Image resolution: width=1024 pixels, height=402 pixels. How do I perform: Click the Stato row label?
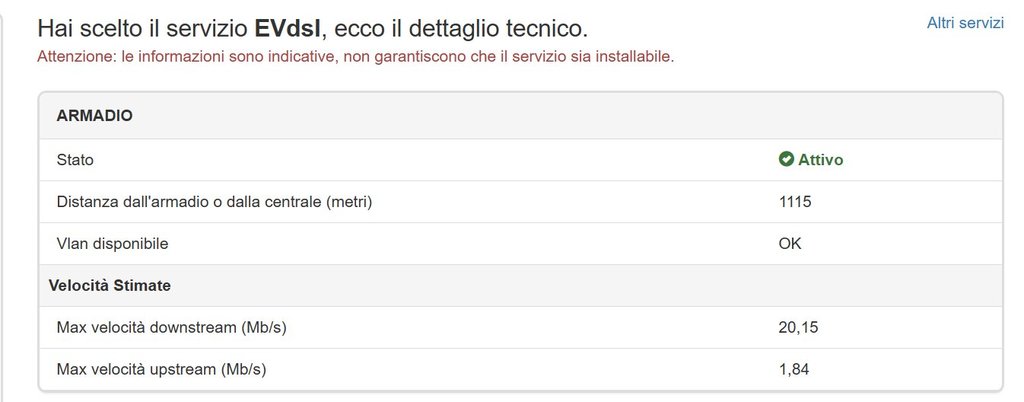point(75,160)
